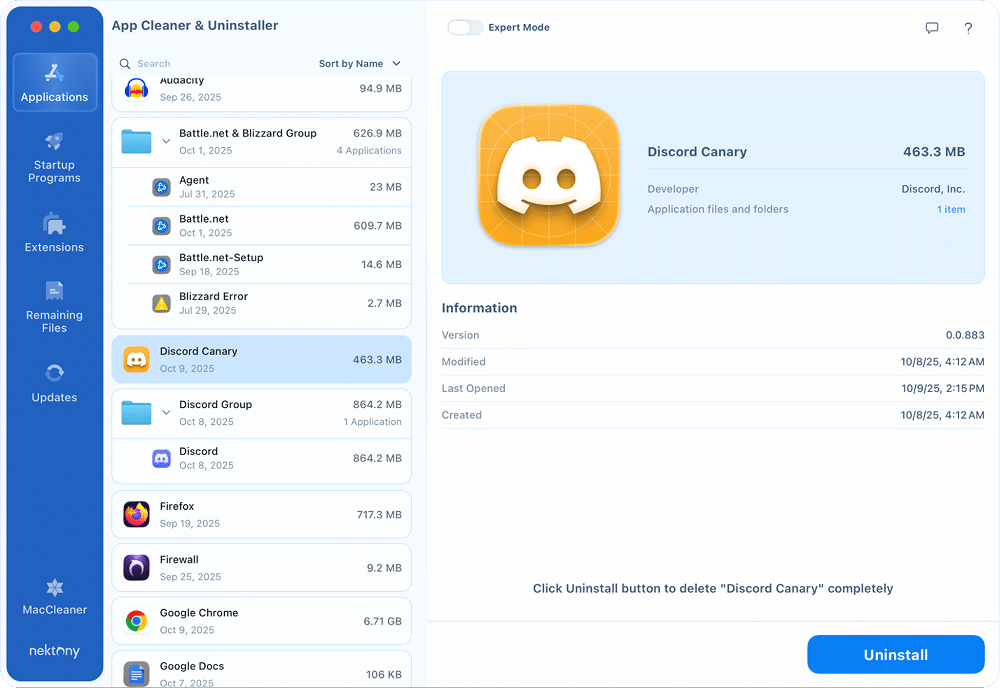Enable Expert Mode
The image size is (1000, 688).
pos(465,27)
